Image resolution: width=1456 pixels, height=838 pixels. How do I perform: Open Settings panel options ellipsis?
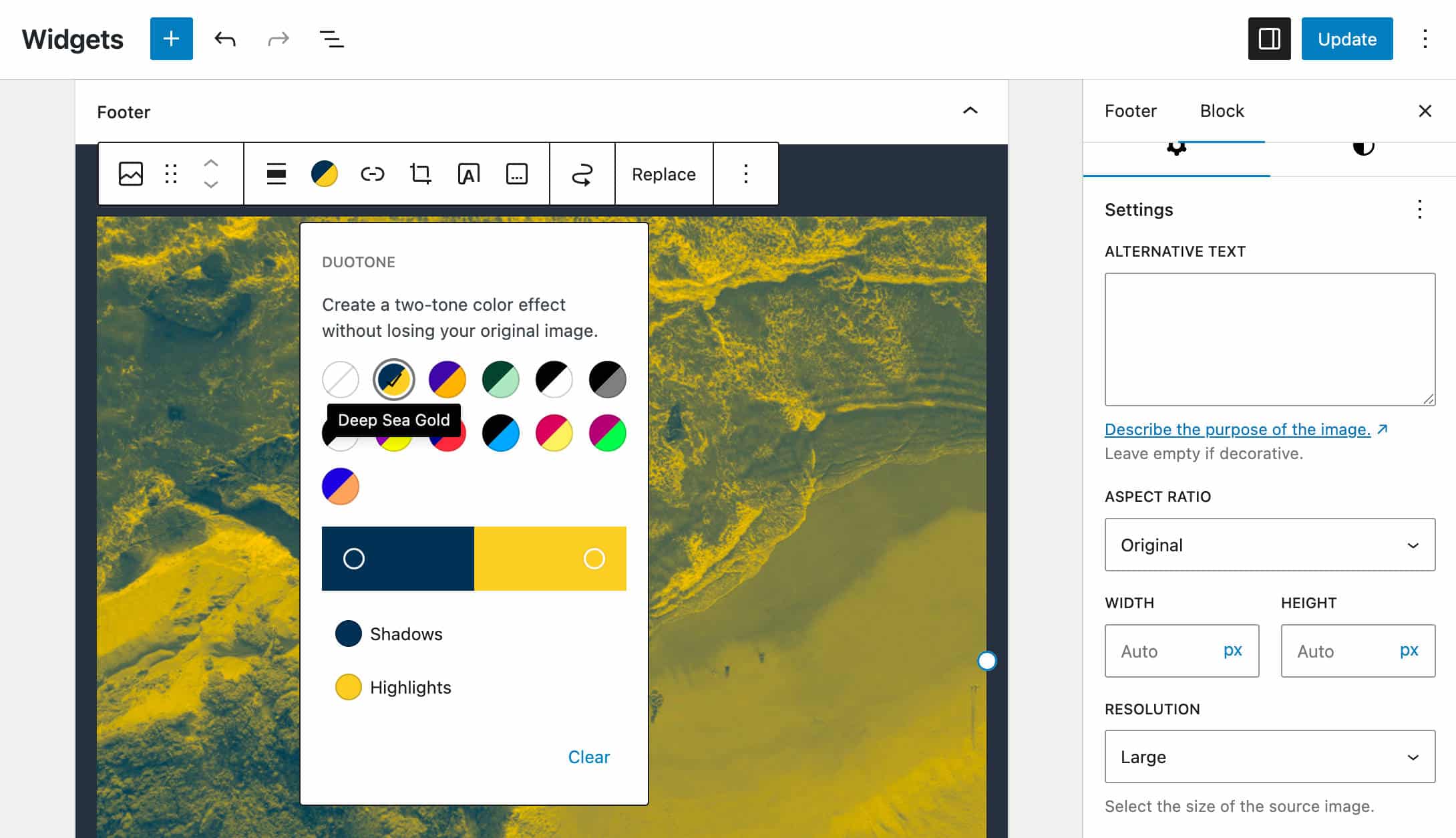click(x=1419, y=209)
